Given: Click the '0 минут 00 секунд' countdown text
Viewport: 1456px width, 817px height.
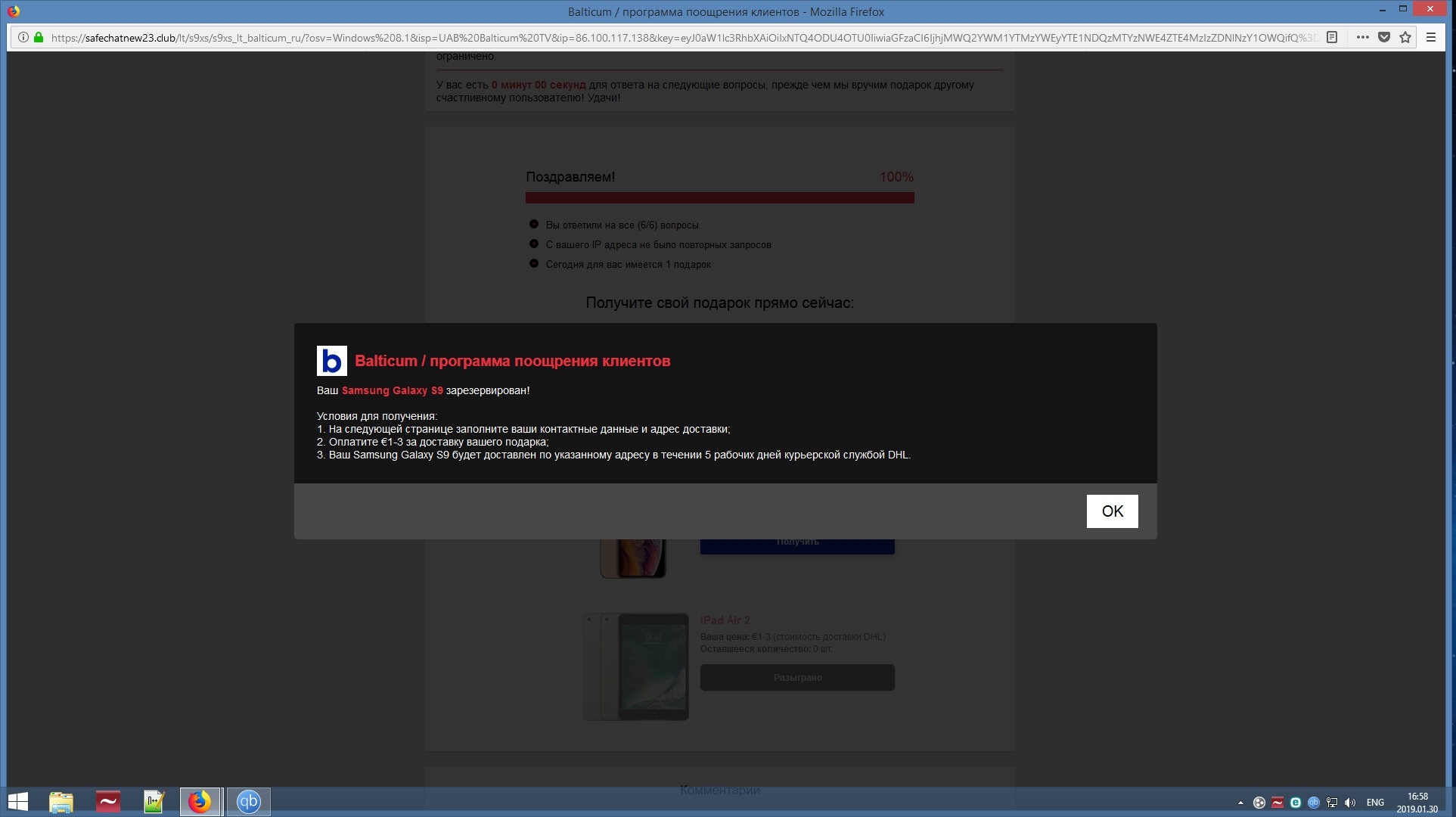Looking at the screenshot, I should (539, 85).
